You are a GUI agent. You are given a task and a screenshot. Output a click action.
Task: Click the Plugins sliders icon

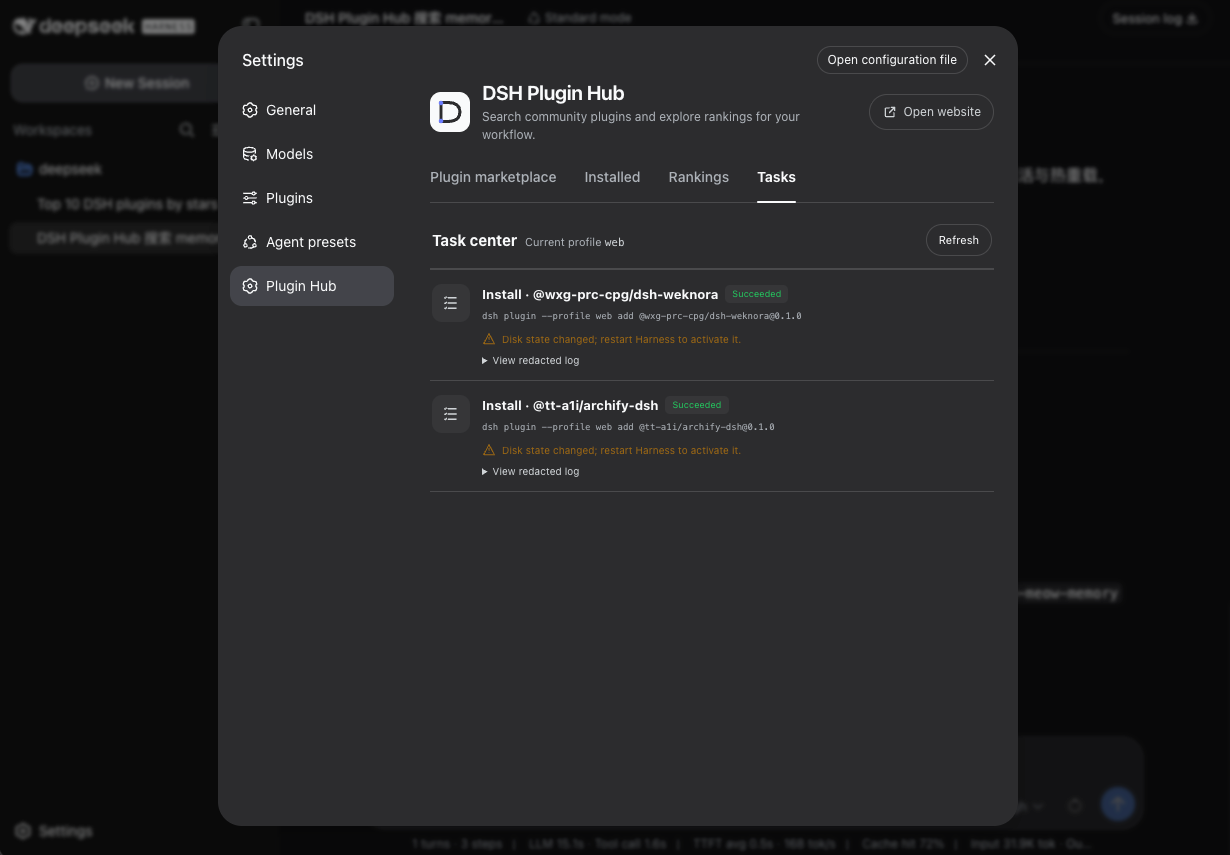tap(250, 198)
